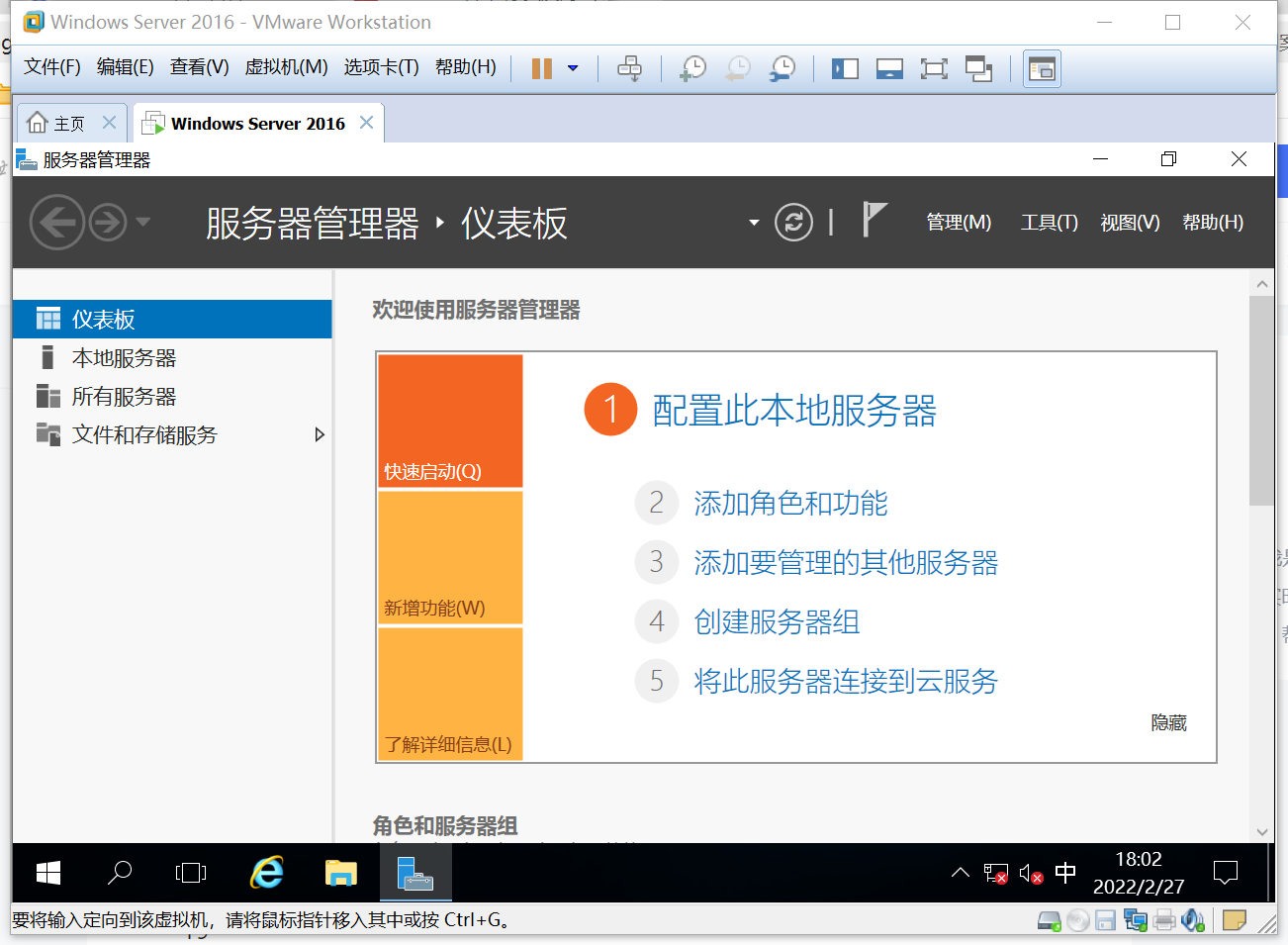Close the Windows Server 2016 tab
This screenshot has height=945, width=1288.
click(366, 123)
